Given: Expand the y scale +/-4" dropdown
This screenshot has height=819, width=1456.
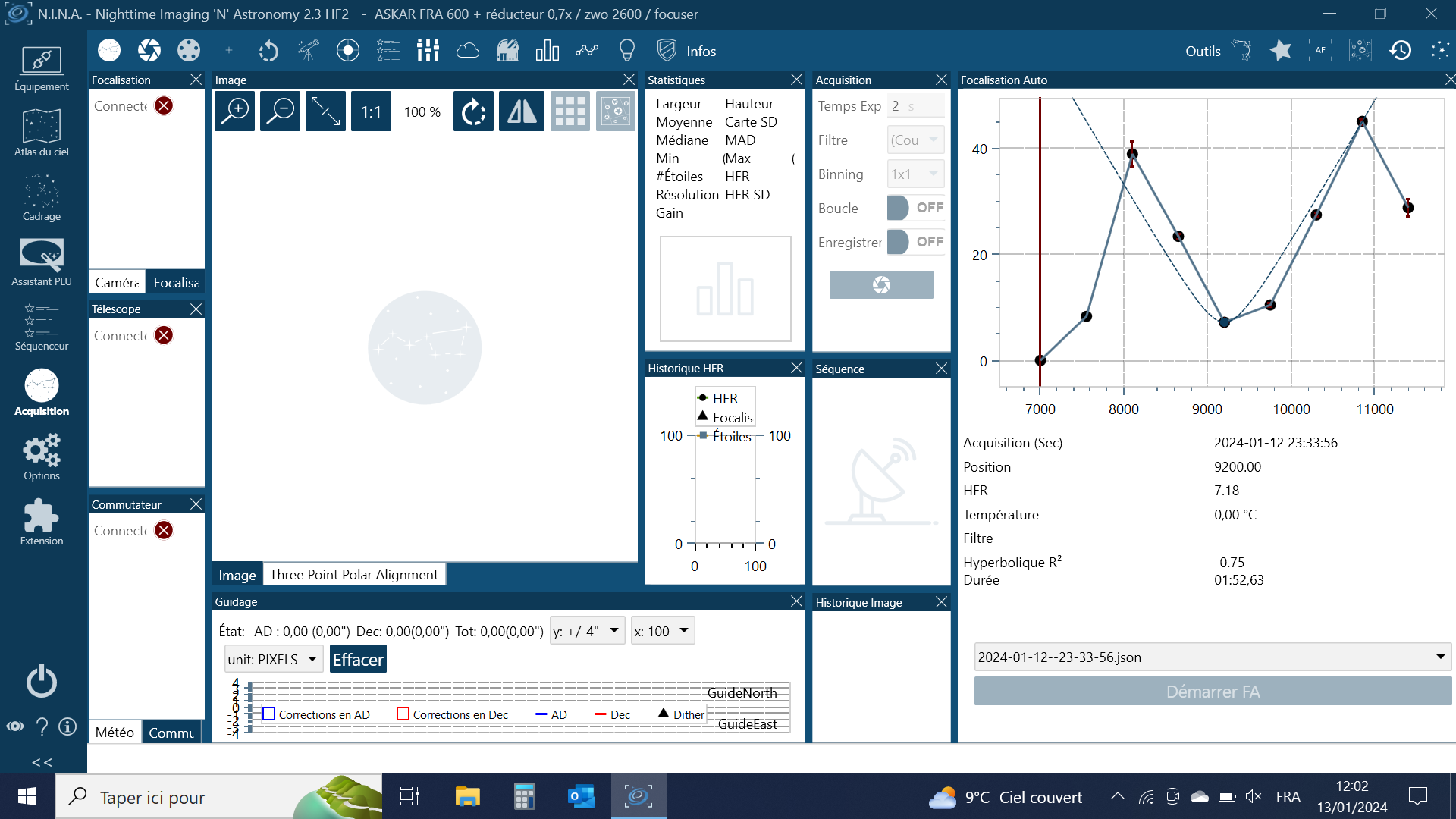Looking at the screenshot, I should click(587, 631).
